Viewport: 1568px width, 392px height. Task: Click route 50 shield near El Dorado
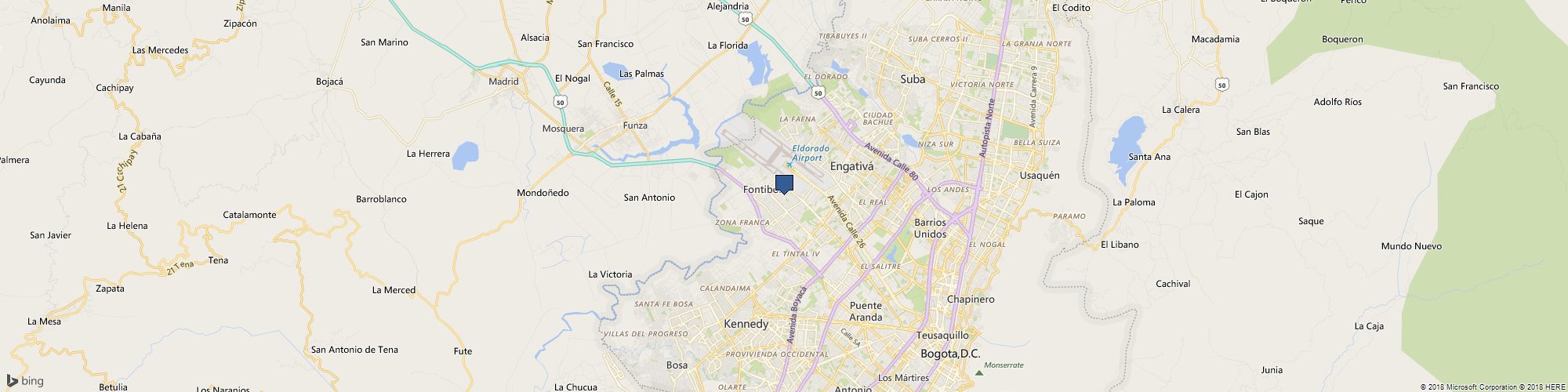tap(818, 93)
